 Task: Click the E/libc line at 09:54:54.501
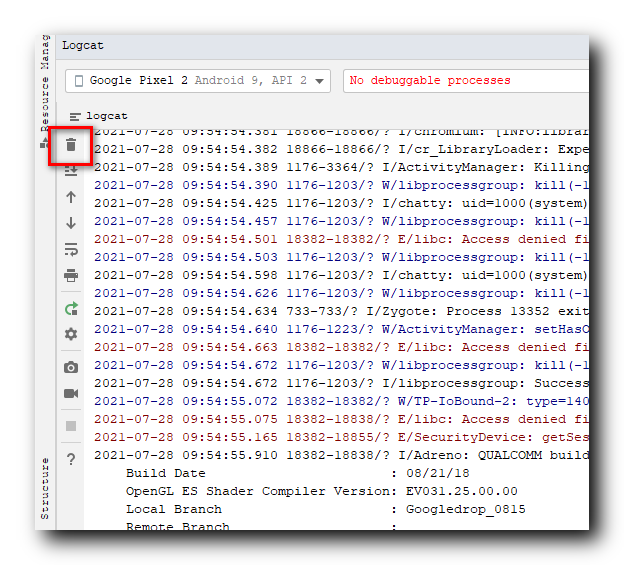341,239
